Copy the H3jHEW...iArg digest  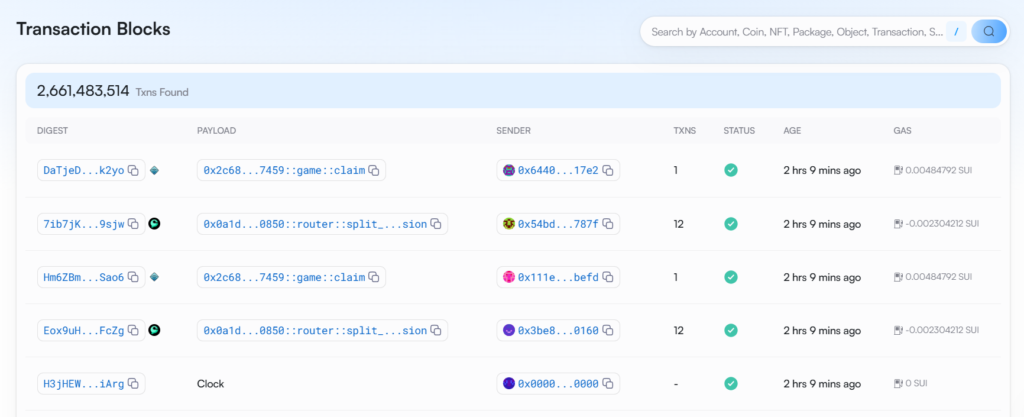coord(133,384)
